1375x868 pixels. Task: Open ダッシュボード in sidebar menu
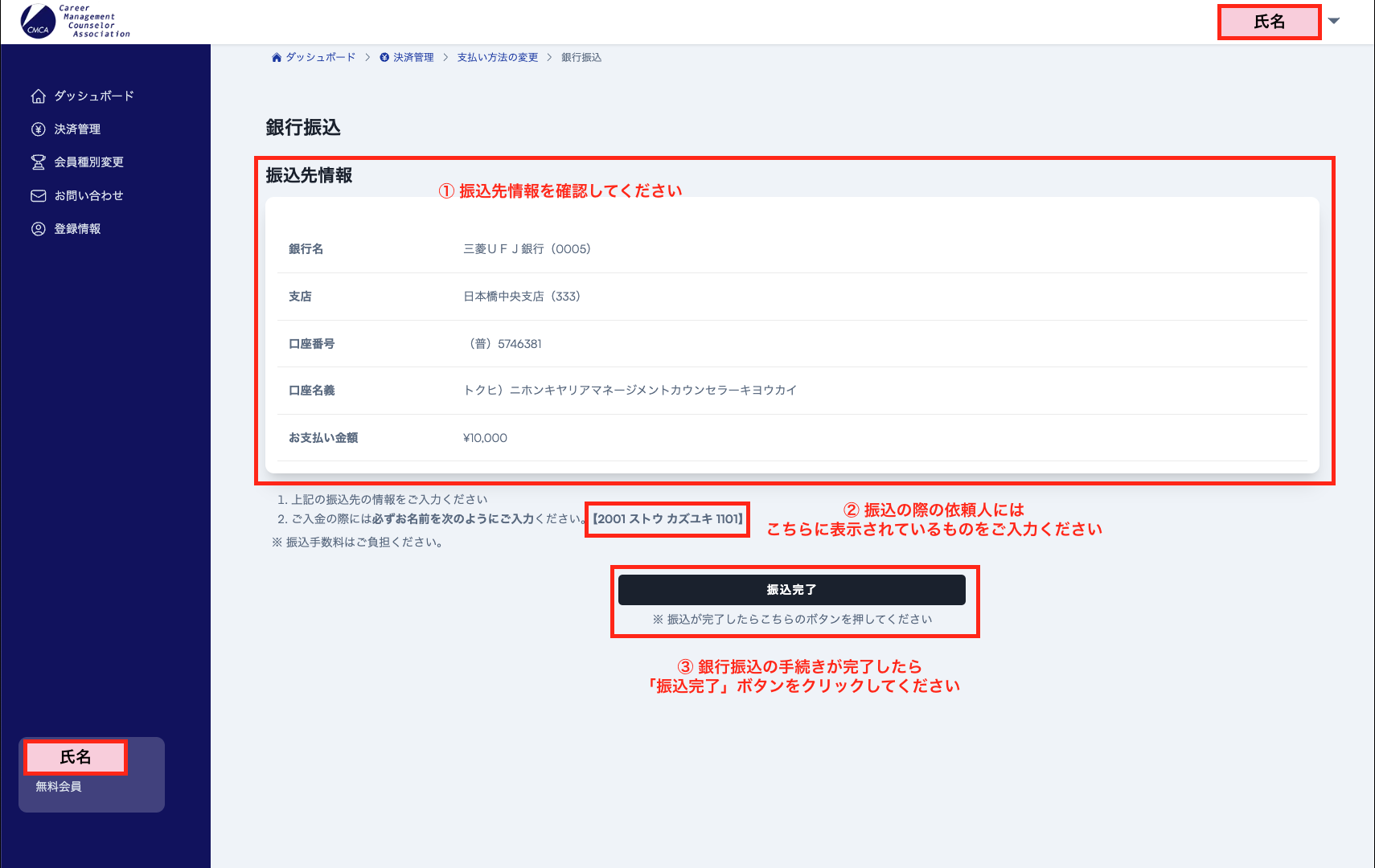(94, 96)
